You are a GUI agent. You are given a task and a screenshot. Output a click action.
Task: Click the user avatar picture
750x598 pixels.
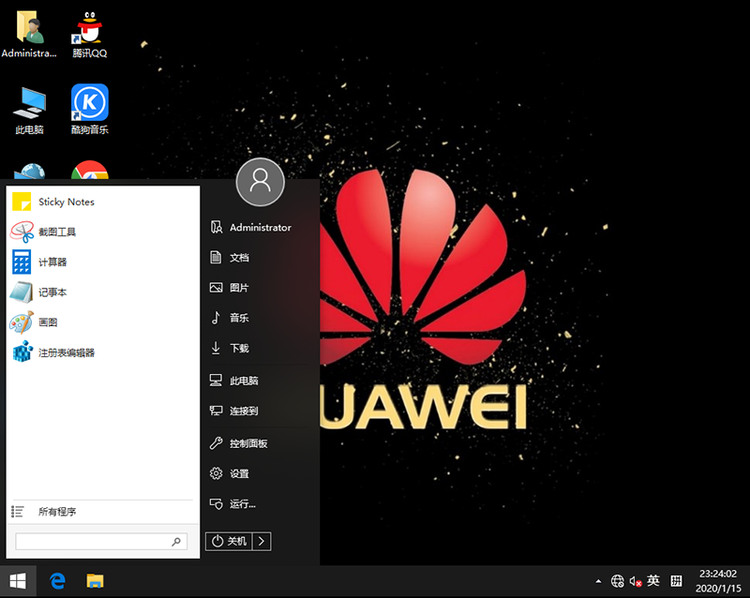tap(260, 182)
